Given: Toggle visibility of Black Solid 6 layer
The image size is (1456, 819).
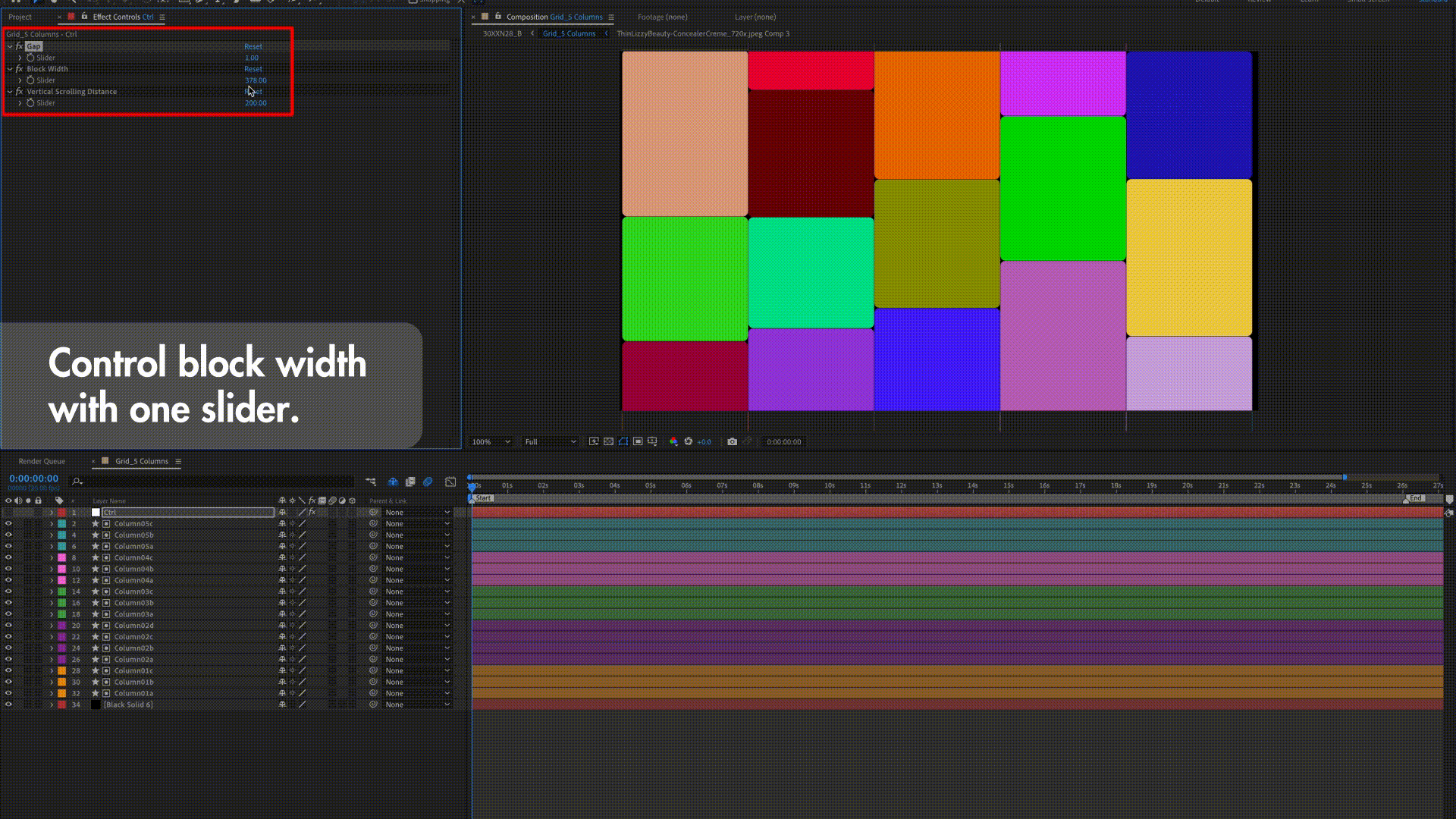Looking at the screenshot, I should point(8,704).
